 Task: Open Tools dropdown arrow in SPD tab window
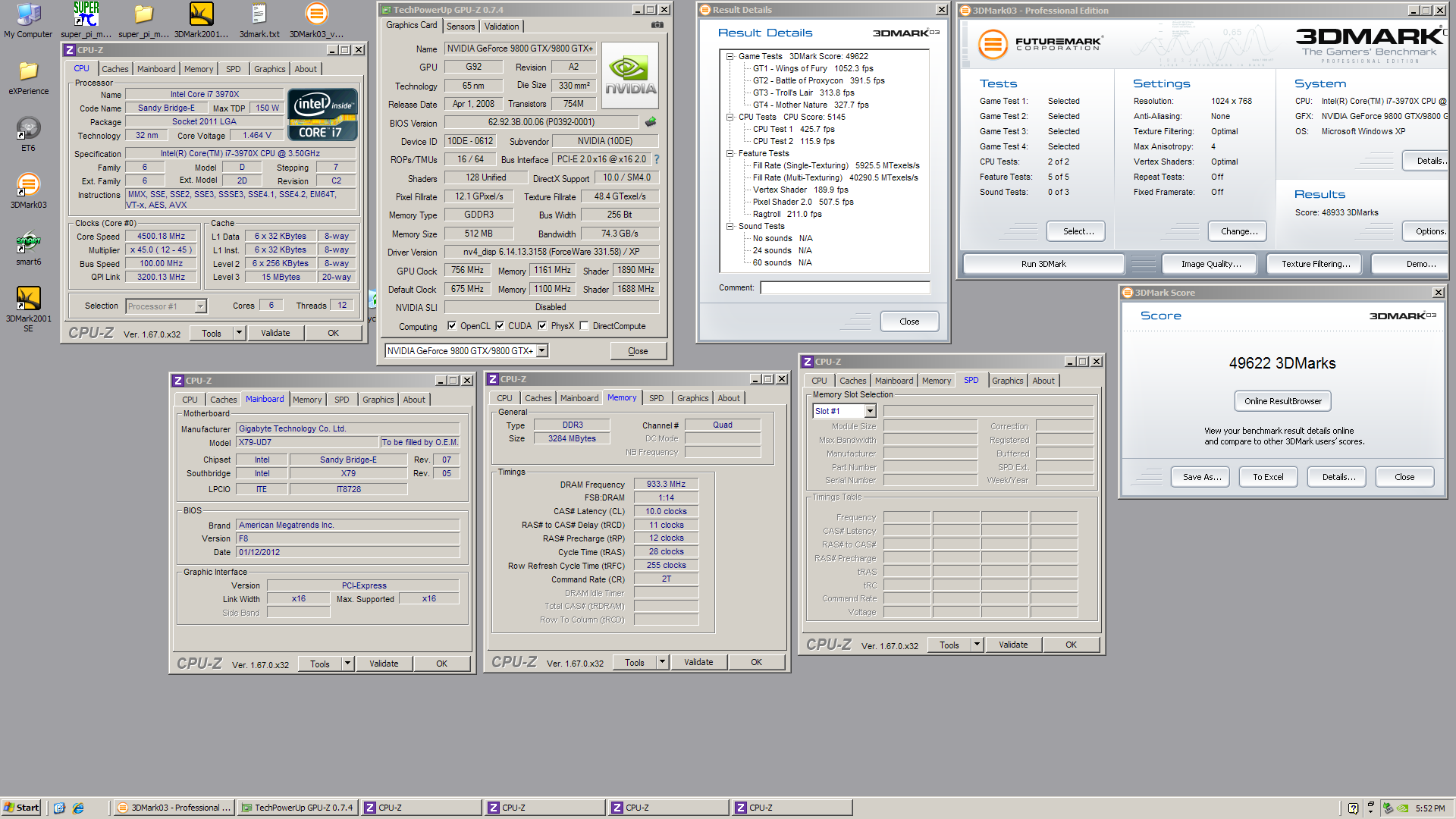pyautogui.click(x=977, y=645)
